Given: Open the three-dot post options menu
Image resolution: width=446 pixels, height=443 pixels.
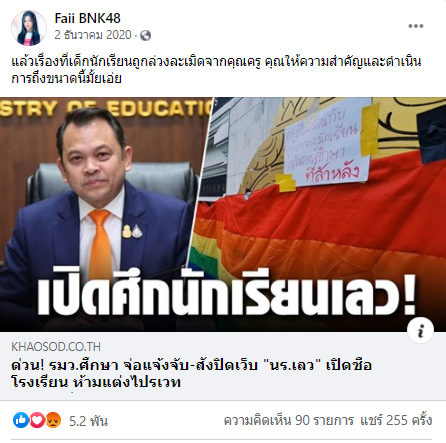Looking at the screenshot, I should [416, 26].
